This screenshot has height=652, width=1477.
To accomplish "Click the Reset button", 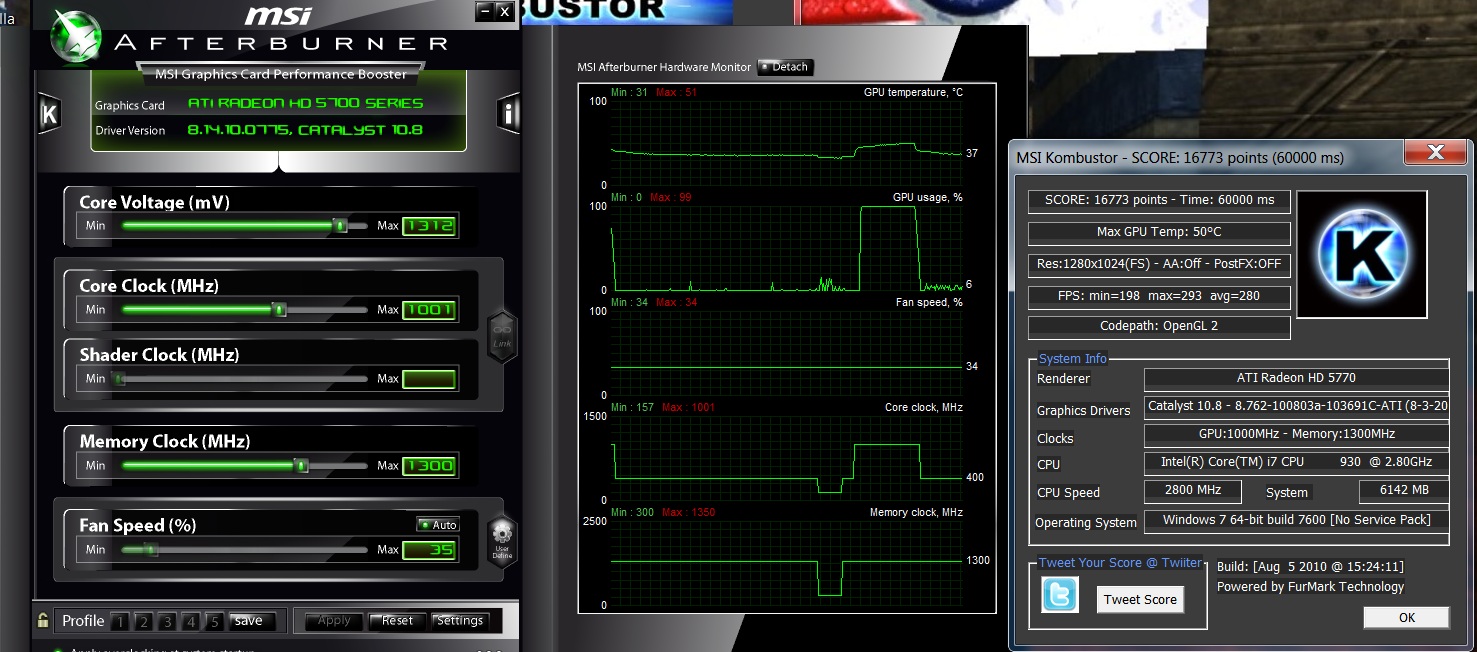I will coord(397,621).
